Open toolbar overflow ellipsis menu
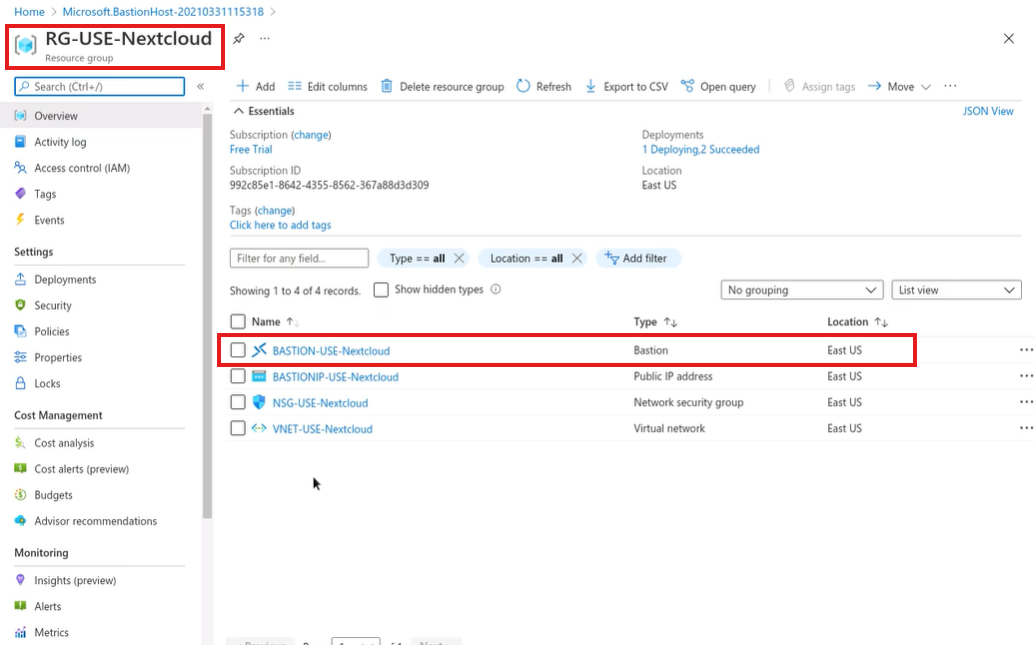The width and height of the screenshot is (1034, 645). tap(950, 86)
